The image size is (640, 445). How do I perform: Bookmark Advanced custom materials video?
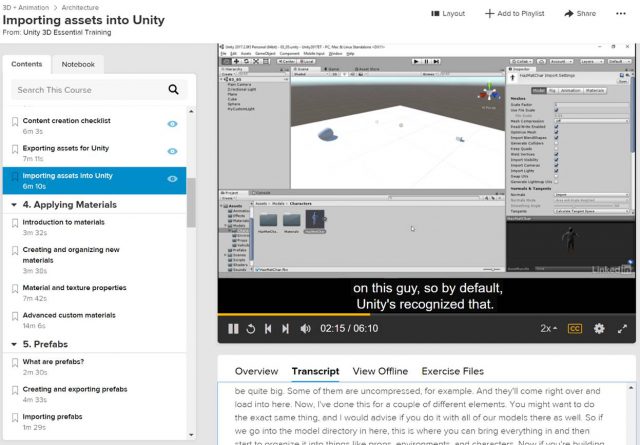click(x=15, y=316)
